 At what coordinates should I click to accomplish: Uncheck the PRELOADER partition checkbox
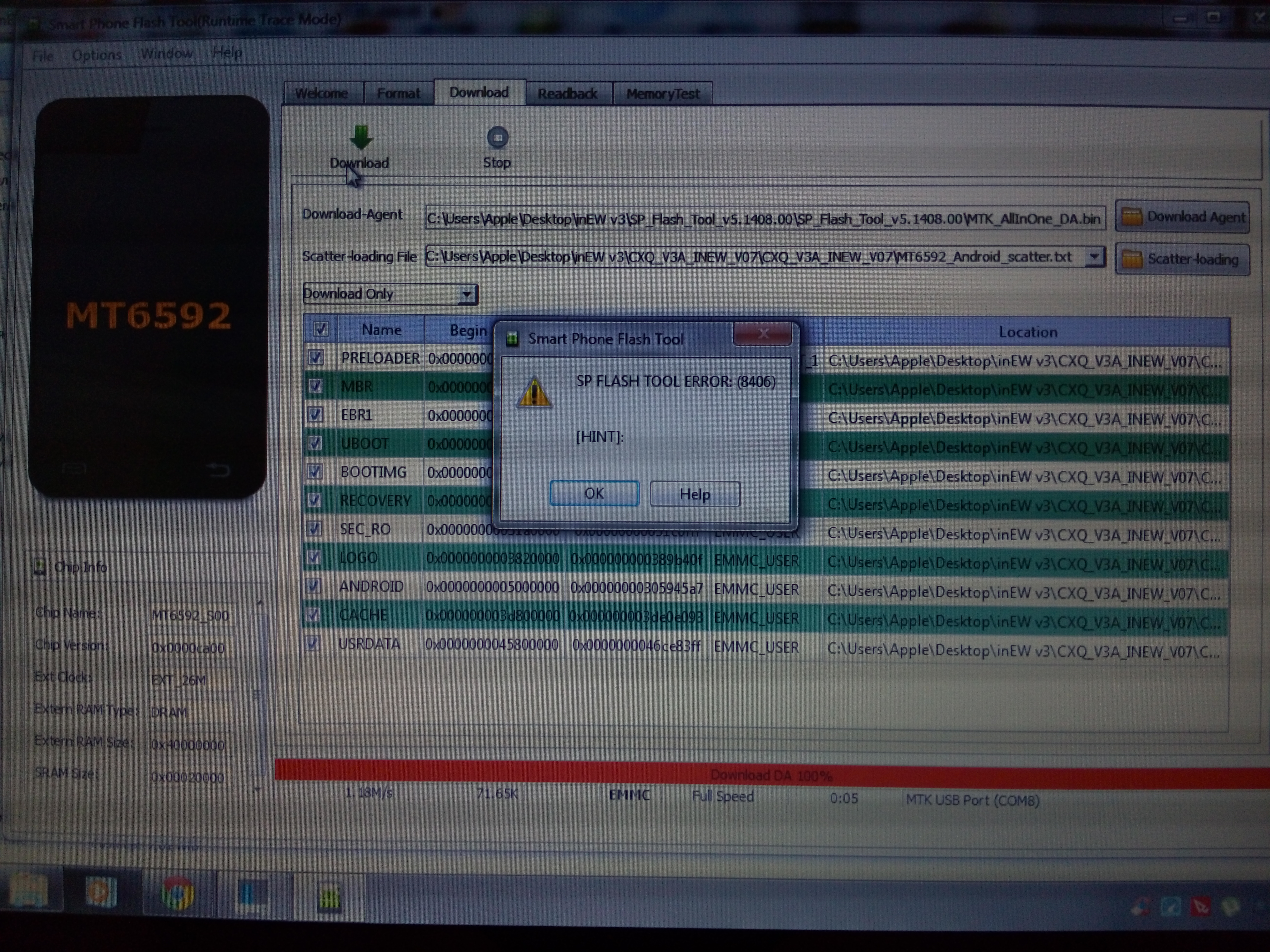coord(315,357)
